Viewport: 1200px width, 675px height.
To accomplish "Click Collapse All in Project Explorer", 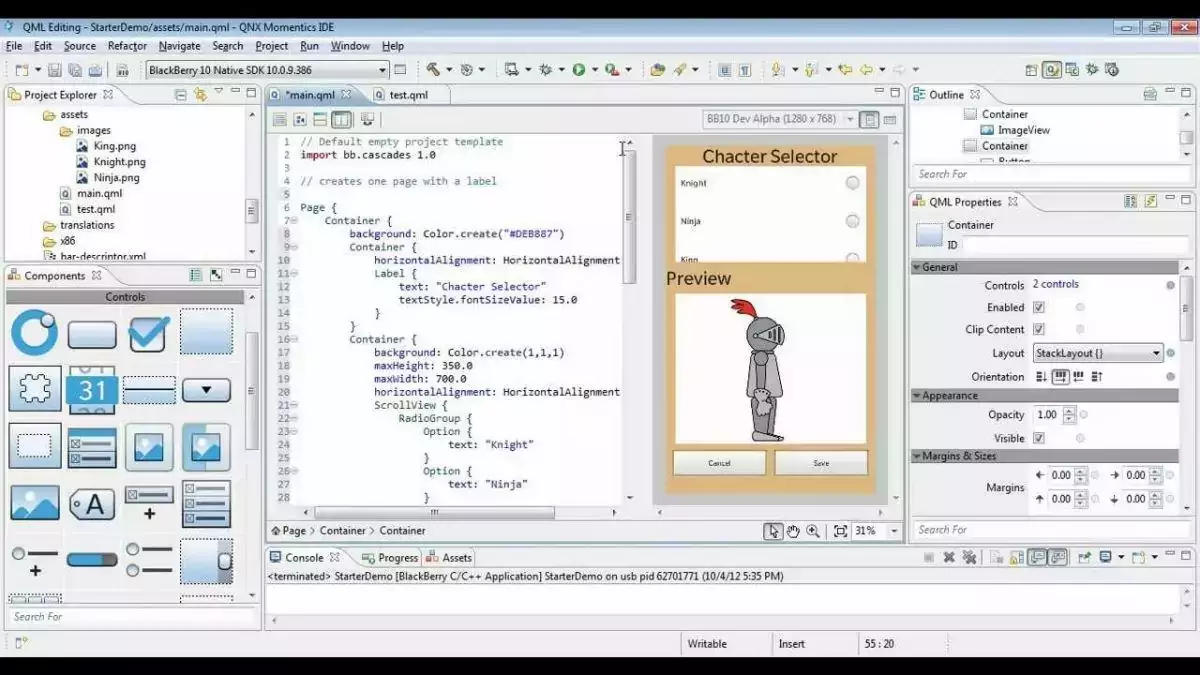I will tap(181, 95).
